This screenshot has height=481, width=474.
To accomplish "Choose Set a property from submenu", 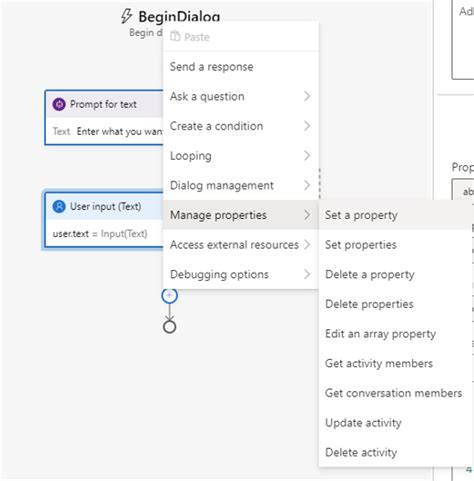I will (396, 215).
